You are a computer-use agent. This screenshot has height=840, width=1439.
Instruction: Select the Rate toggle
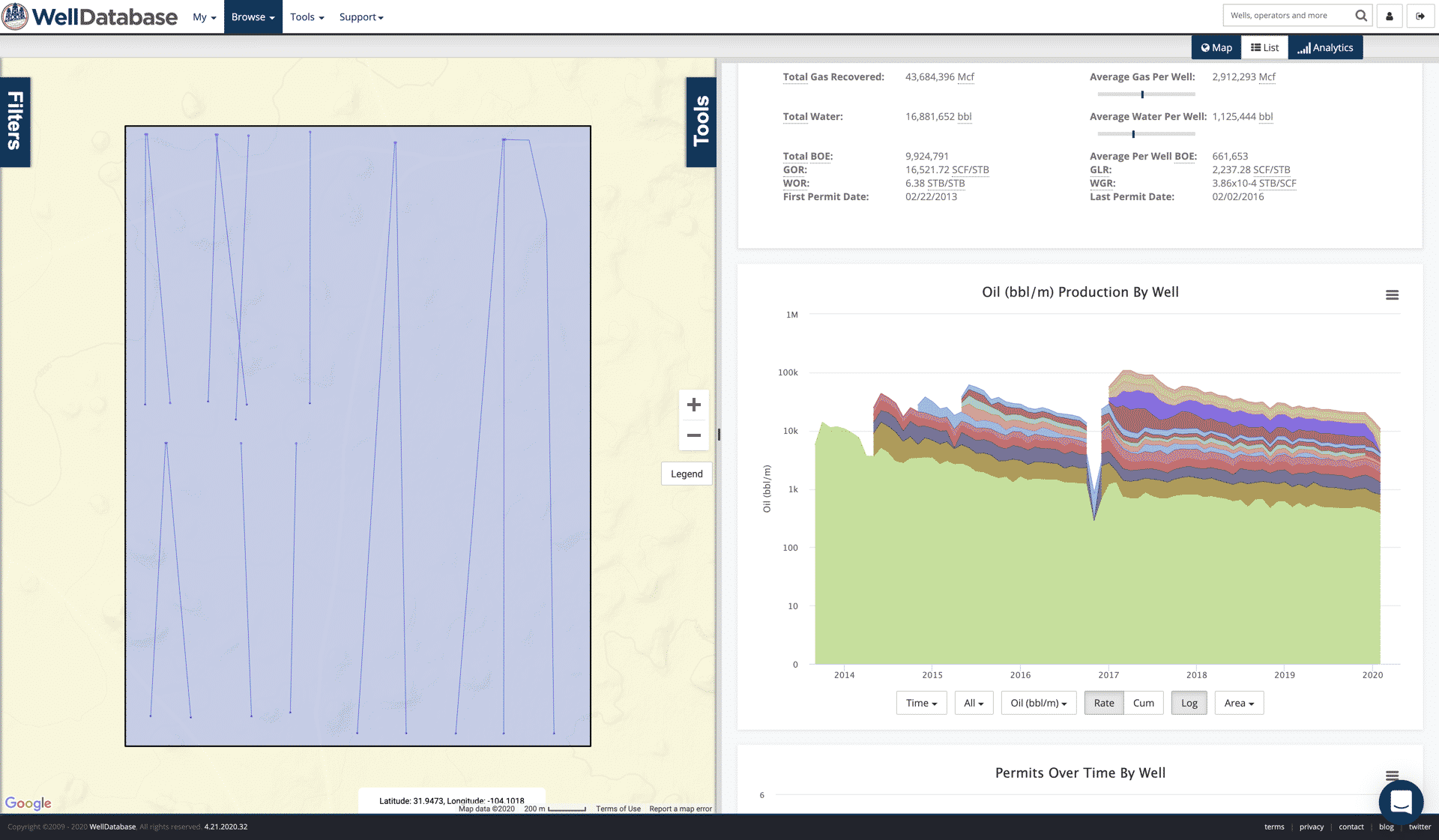1103,703
